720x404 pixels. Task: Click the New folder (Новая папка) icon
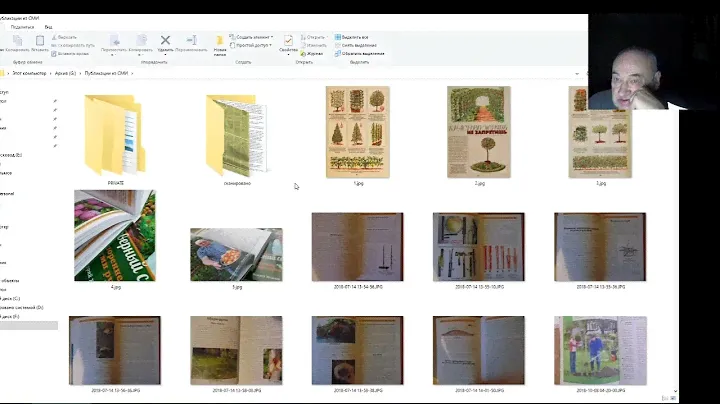coord(220,44)
